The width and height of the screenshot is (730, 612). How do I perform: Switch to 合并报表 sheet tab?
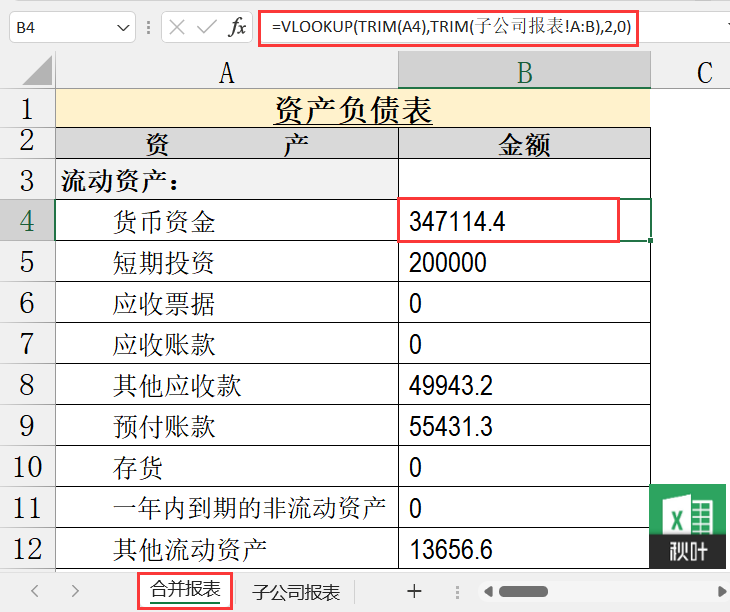[185, 590]
